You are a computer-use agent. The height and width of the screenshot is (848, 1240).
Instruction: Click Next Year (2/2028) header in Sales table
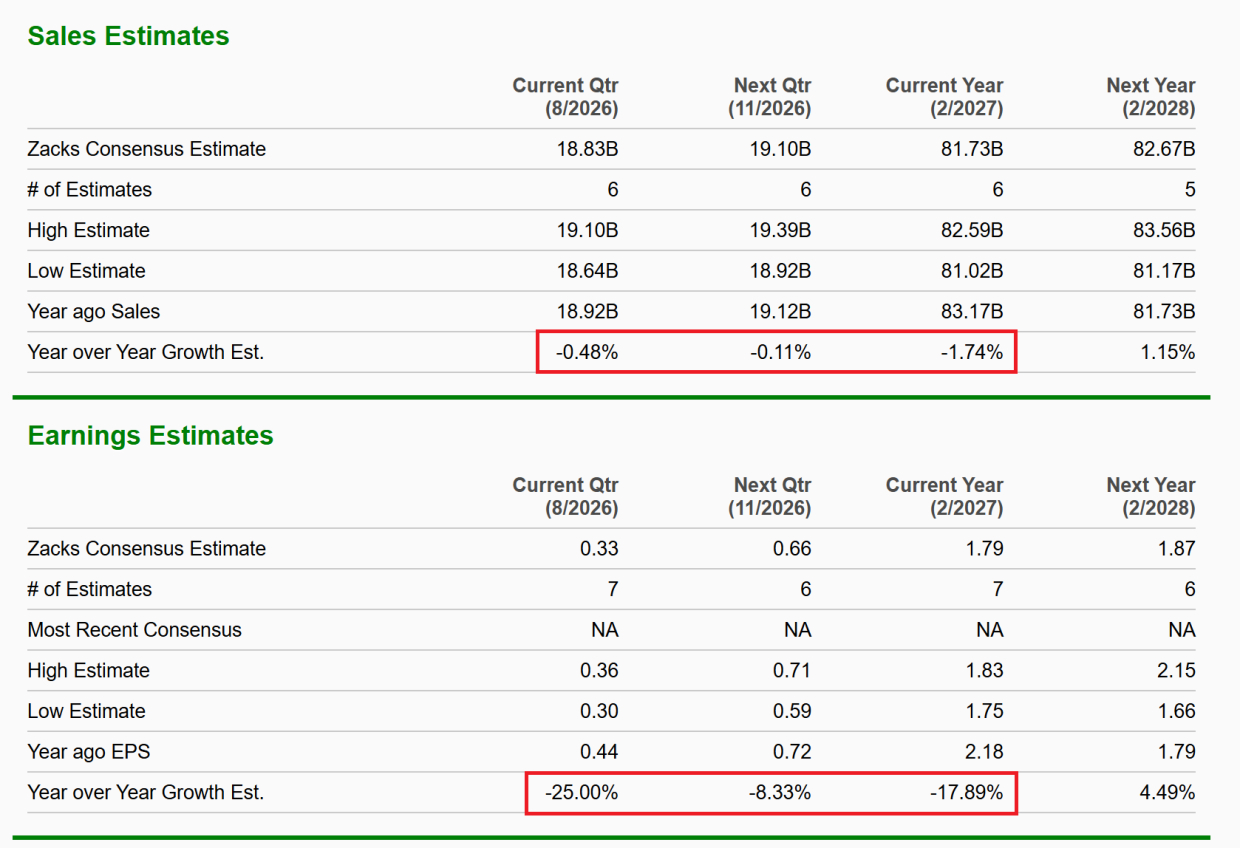[x=1150, y=97]
